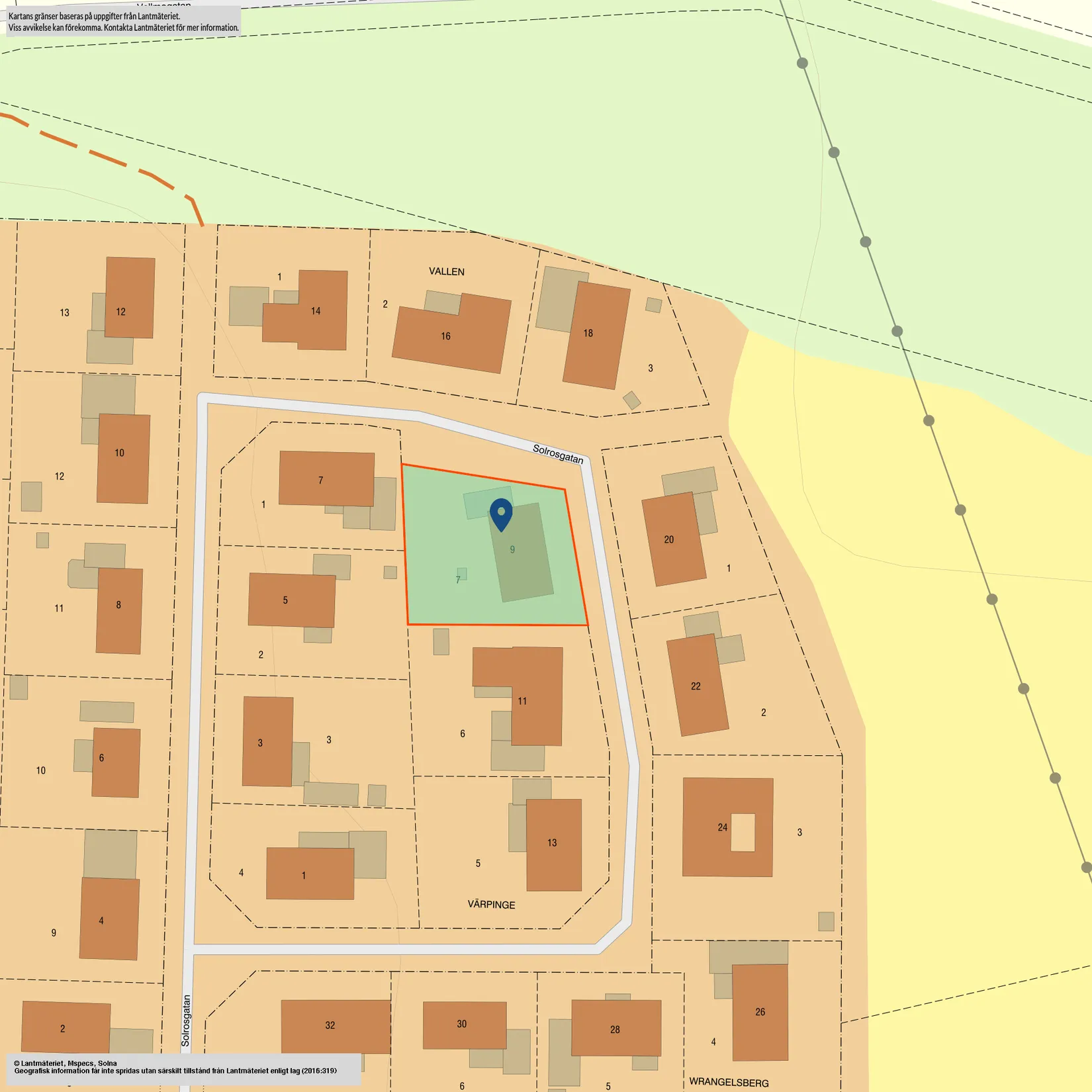The height and width of the screenshot is (1092, 1092).
Task: Click building number 20
Action: (x=674, y=539)
